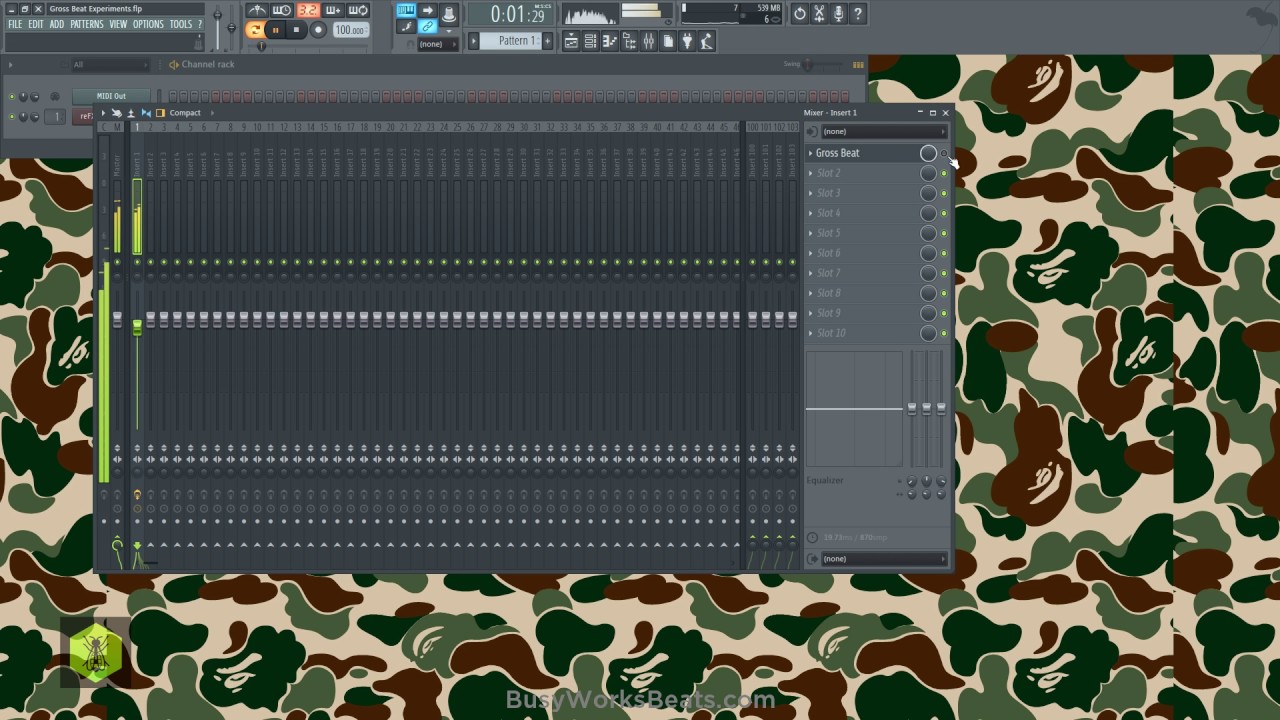Open the Piano roll icon
The width and height of the screenshot is (1280, 720).
tap(609, 41)
